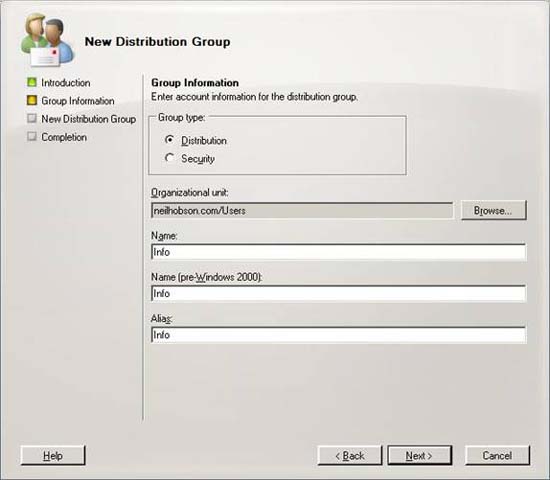
Task: Click the distribution group people icon
Action: click(x=47, y=40)
